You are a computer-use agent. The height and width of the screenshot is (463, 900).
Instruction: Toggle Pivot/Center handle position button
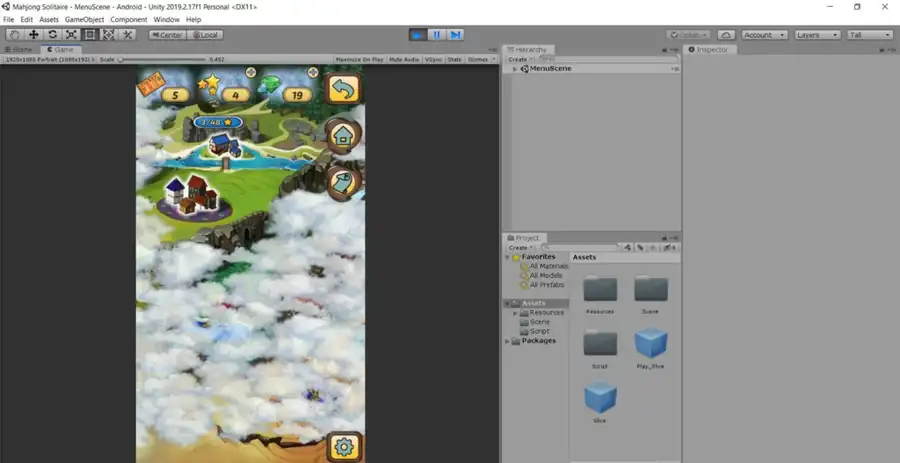point(166,35)
